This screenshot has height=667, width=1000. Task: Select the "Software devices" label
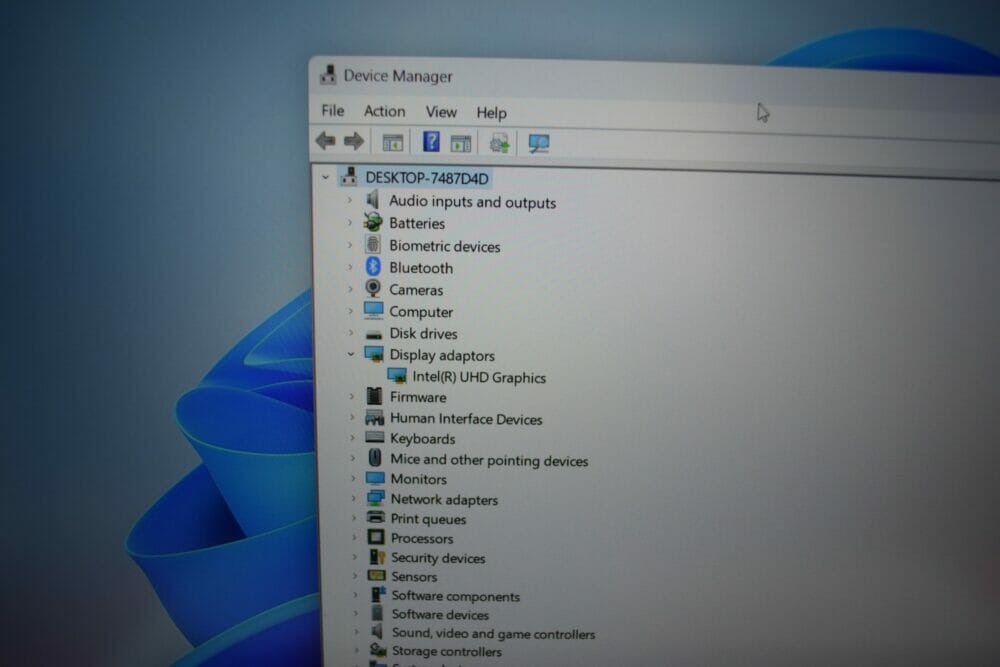tap(440, 615)
